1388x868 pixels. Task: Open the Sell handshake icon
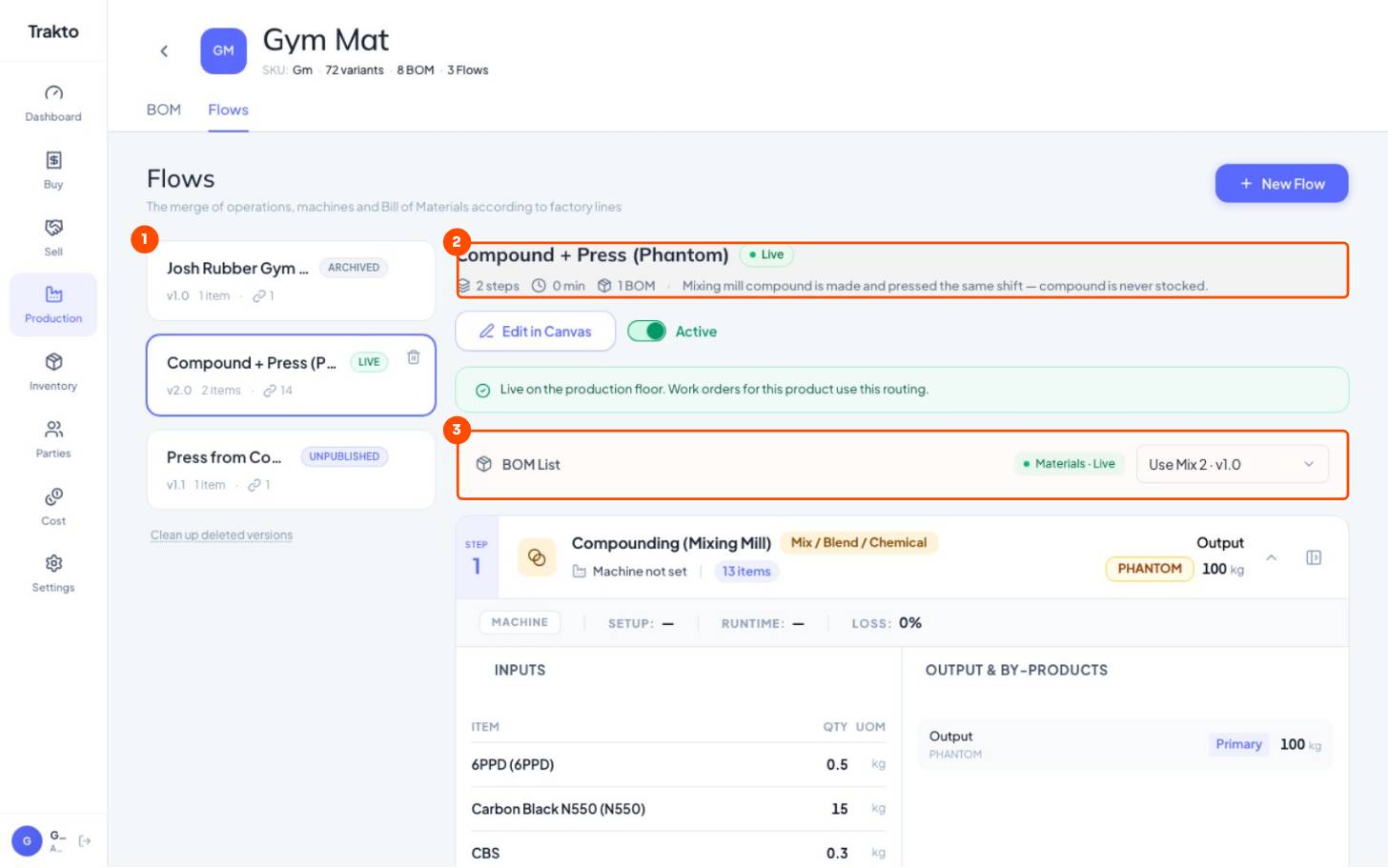(53, 228)
